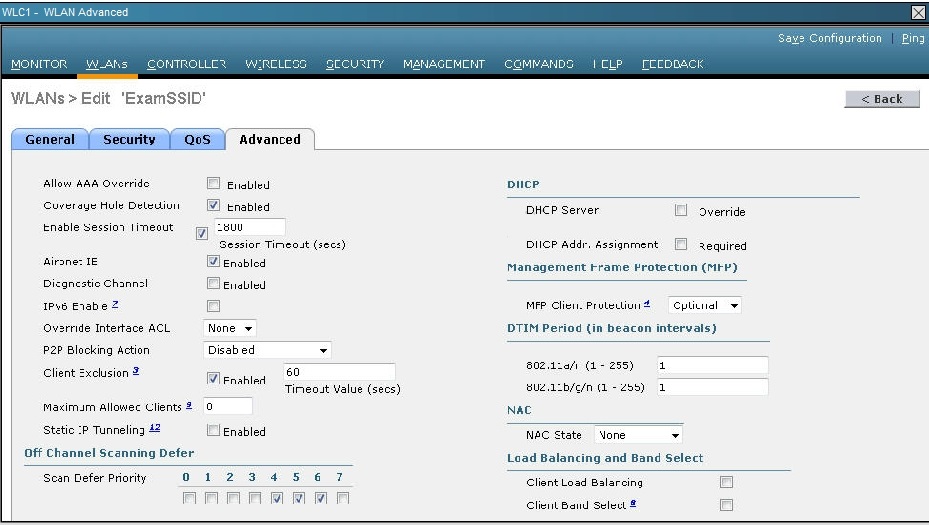The height and width of the screenshot is (525, 929).
Task: Select the Advanced tab
Action: 270,140
